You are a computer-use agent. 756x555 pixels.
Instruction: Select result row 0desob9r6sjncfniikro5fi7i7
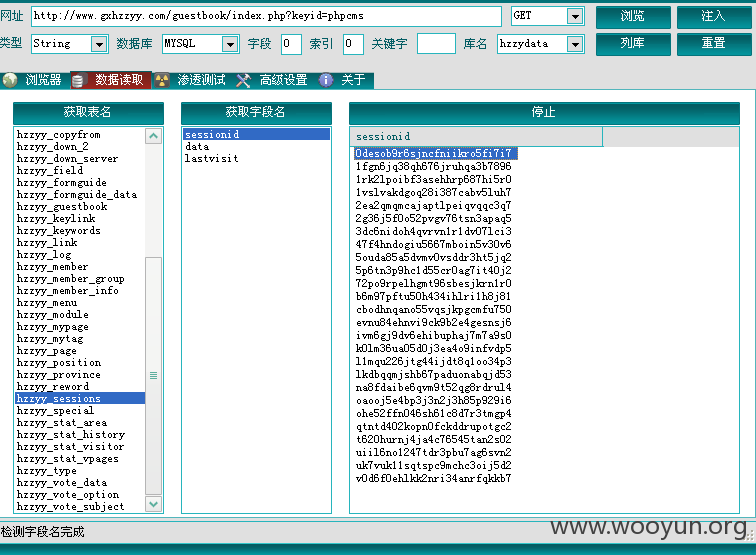(435, 153)
